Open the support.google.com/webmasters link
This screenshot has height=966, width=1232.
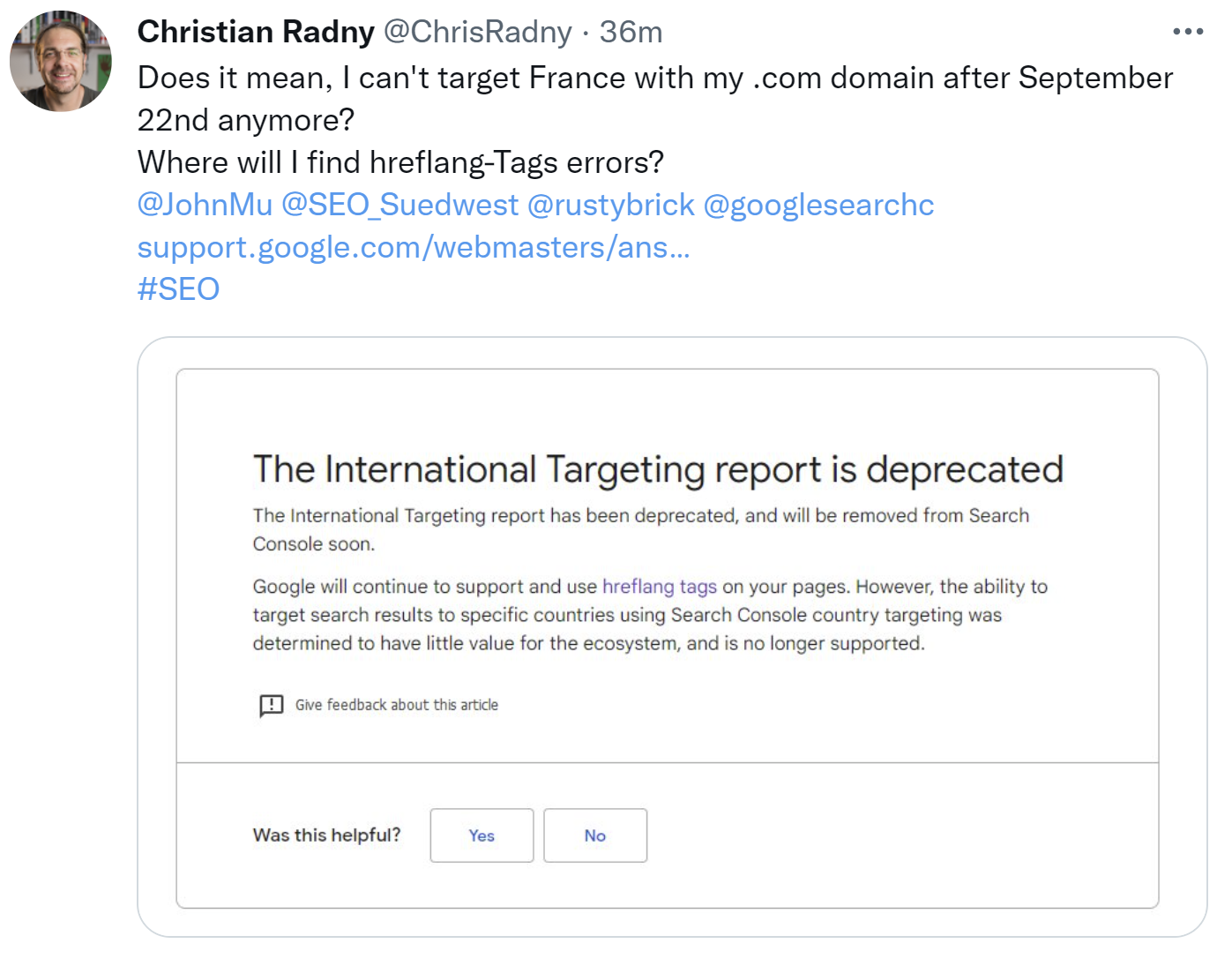414,247
